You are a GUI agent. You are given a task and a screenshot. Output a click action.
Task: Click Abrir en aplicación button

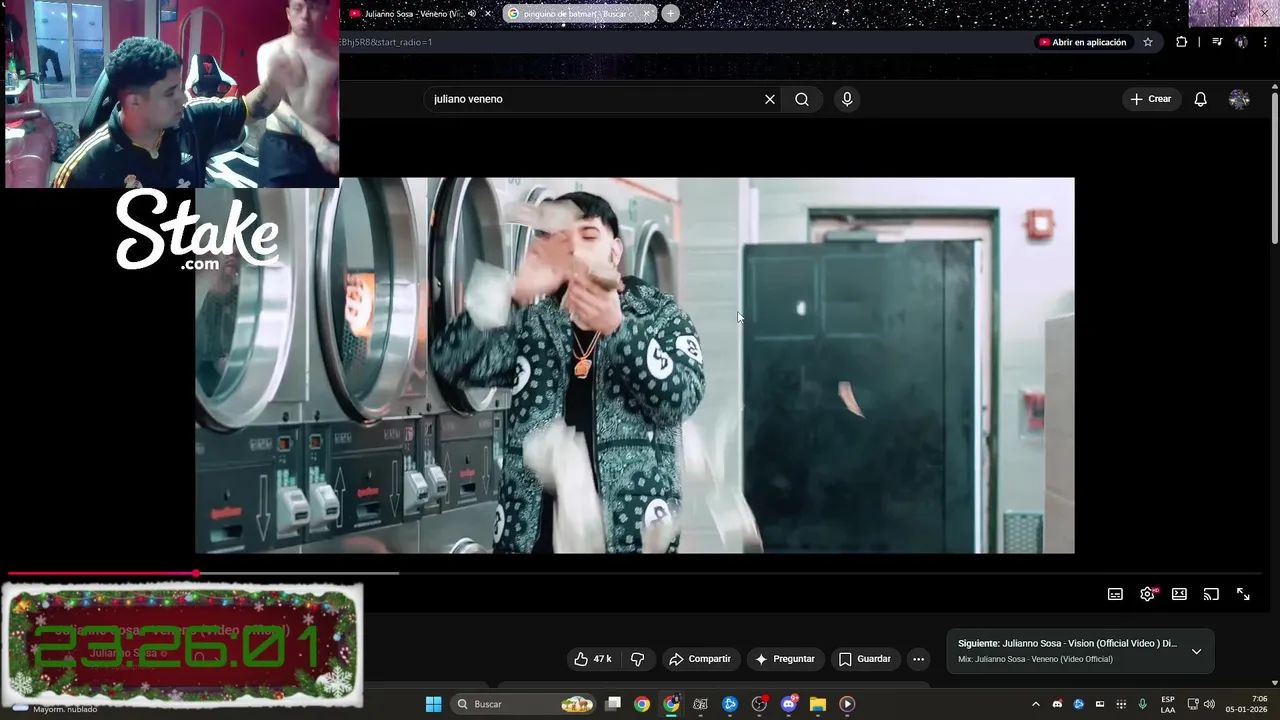tap(1083, 42)
